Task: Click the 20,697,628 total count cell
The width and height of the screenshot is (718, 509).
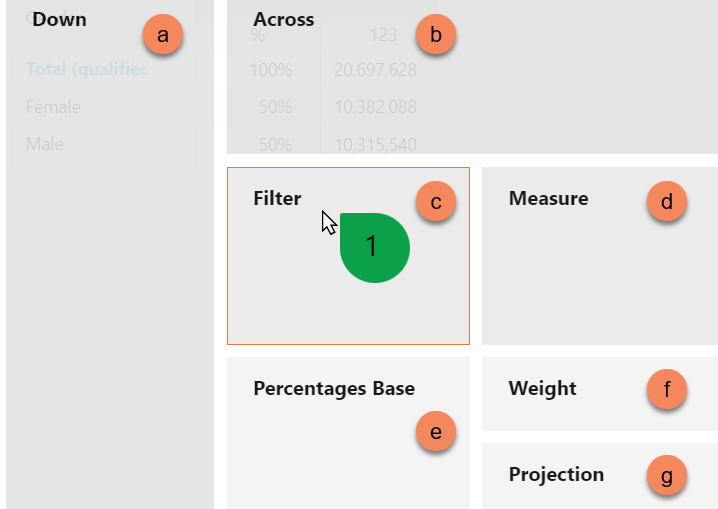Action: [x=375, y=70]
